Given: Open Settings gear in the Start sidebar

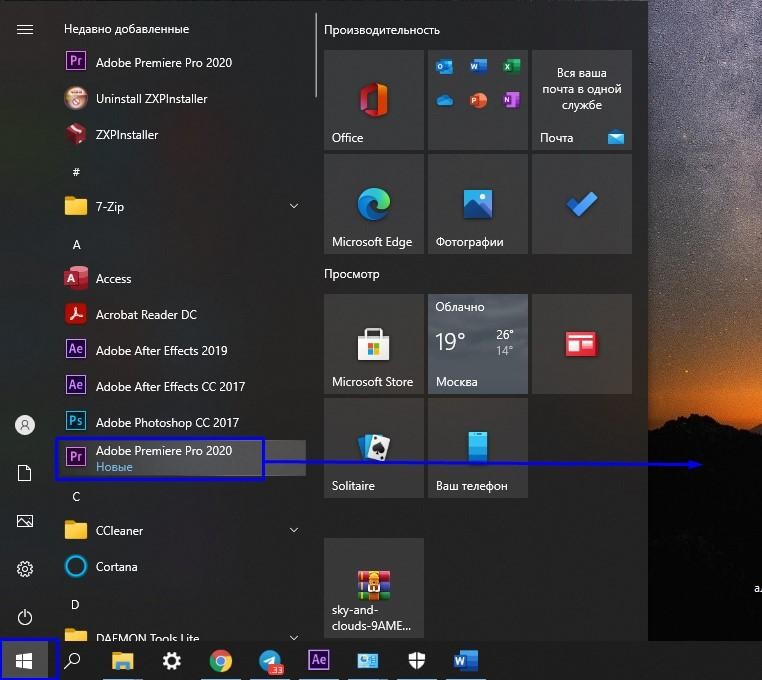Looking at the screenshot, I should (25, 569).
